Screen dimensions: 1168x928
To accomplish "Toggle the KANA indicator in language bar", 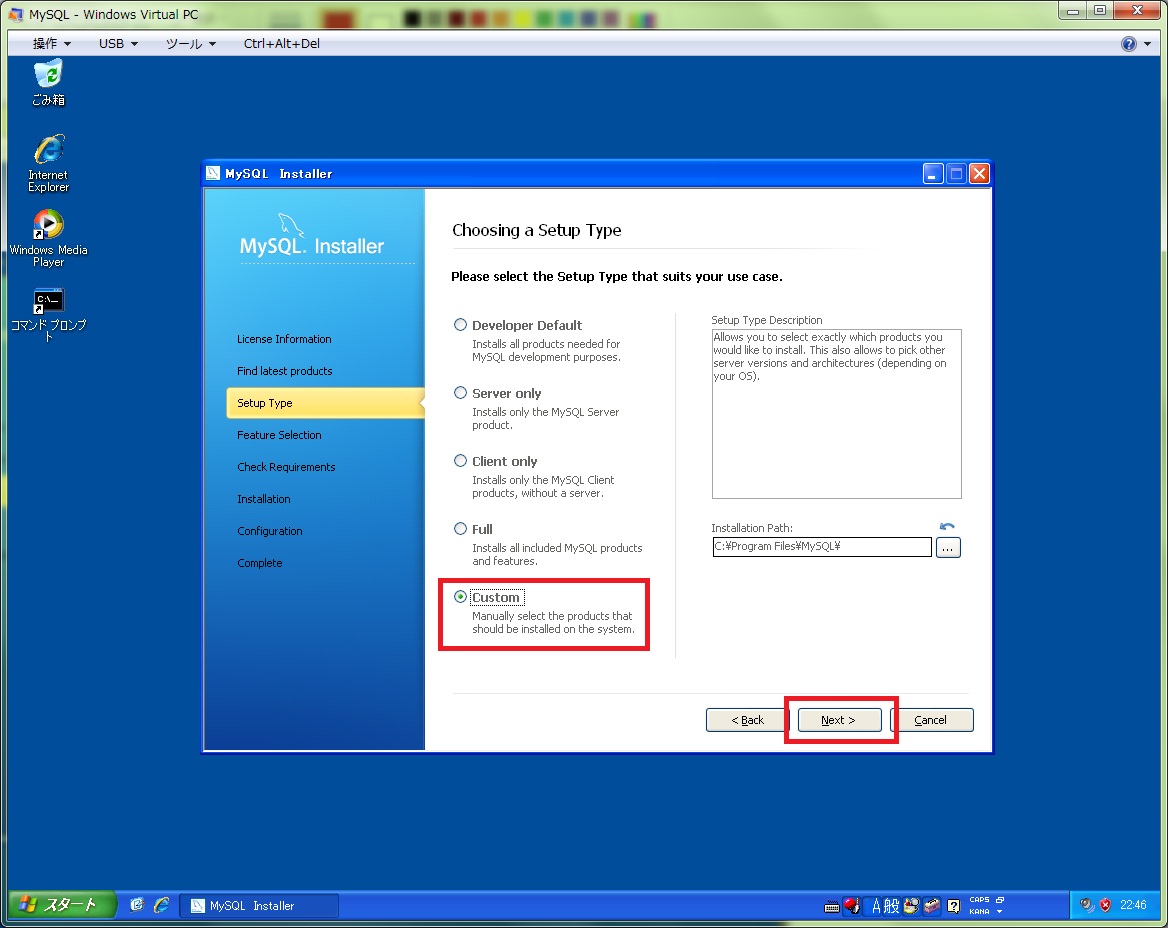I will pos(979,911).
